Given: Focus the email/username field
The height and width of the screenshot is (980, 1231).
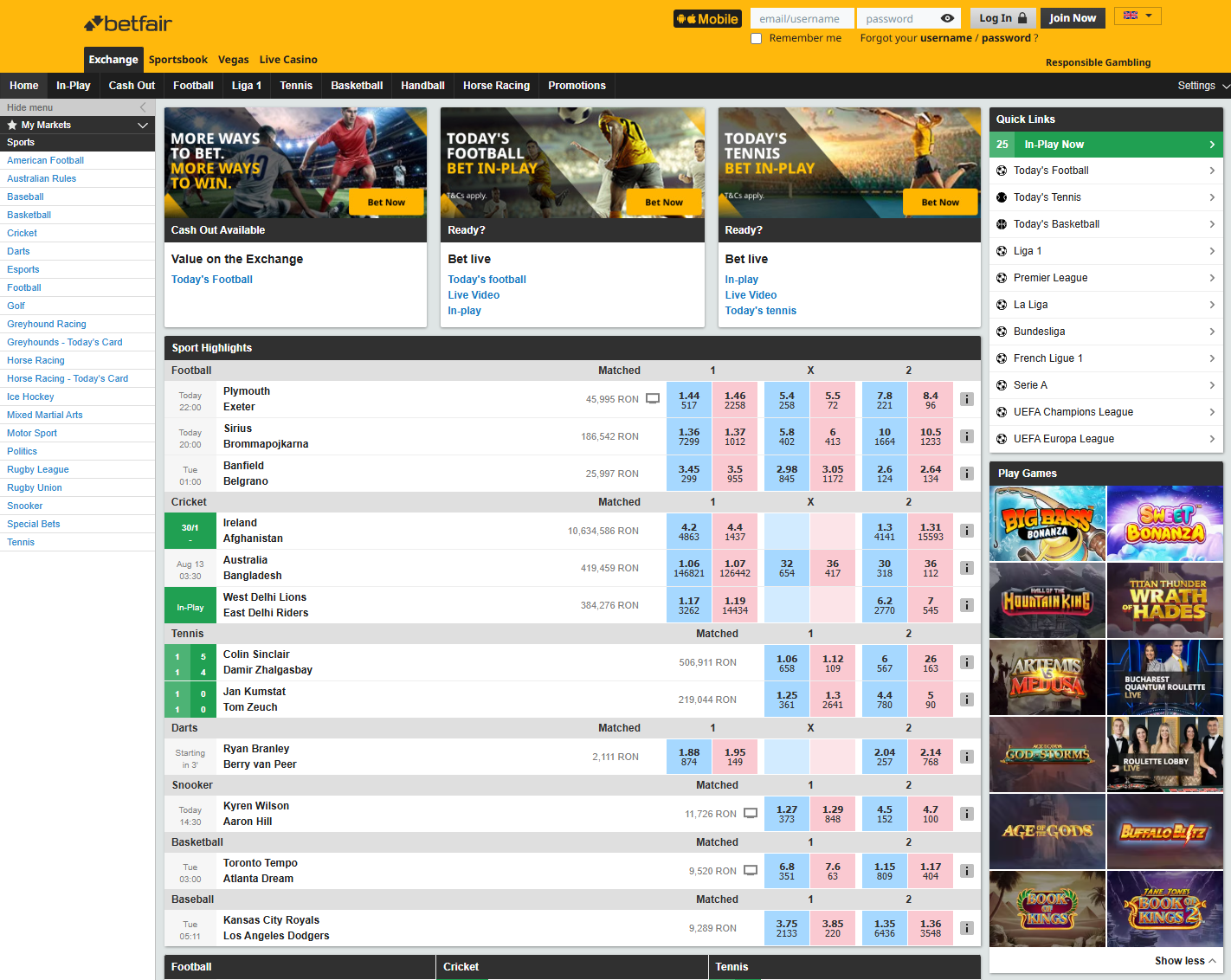Looking at the screenshot, I should (x=802, y=18).
